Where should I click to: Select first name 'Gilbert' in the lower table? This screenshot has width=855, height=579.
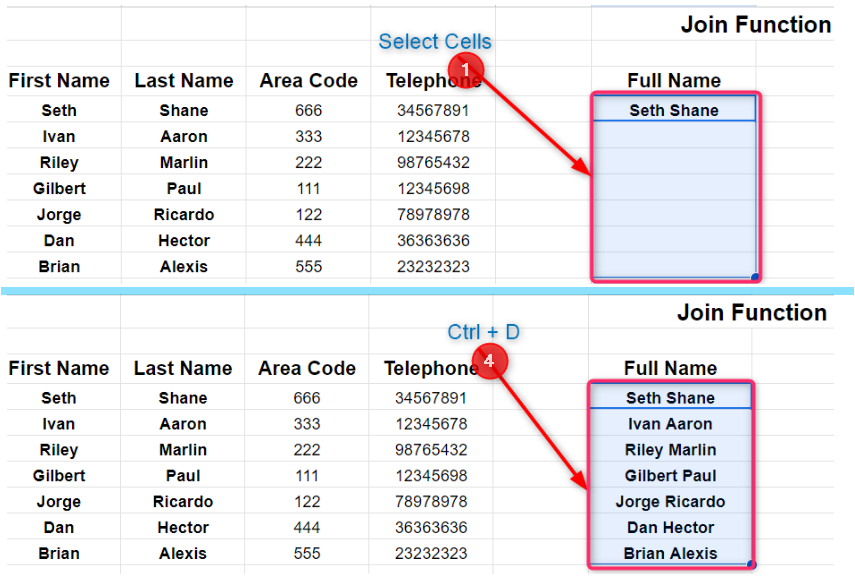point(59,476)
